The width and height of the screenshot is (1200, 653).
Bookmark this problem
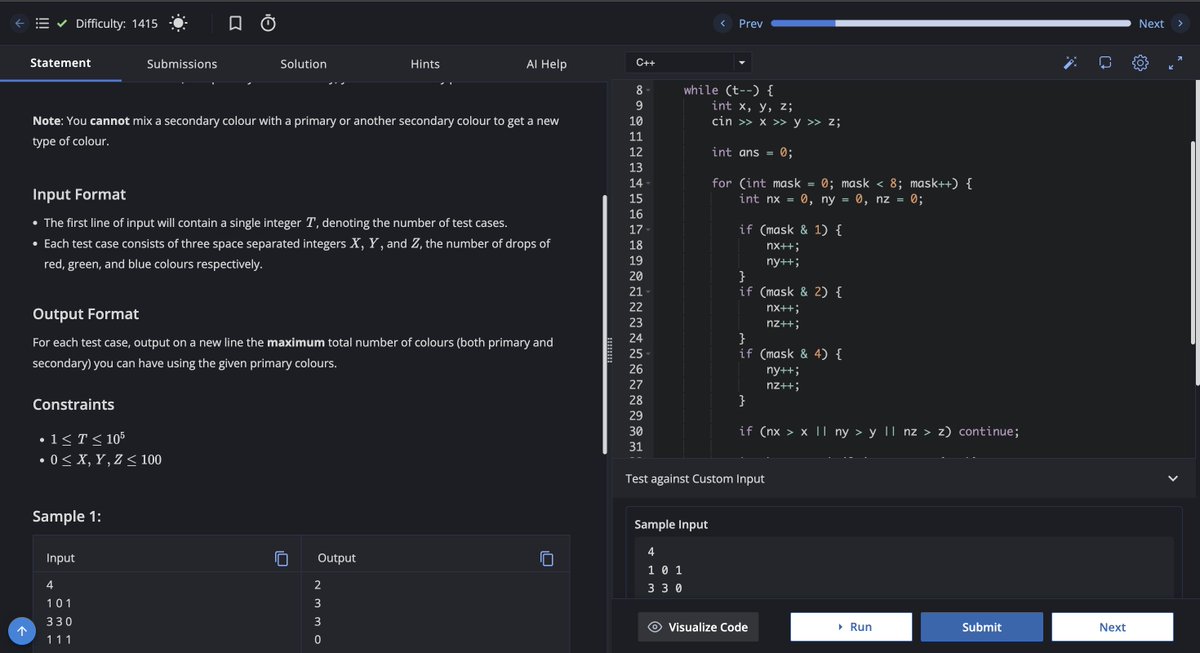(235, 22)
